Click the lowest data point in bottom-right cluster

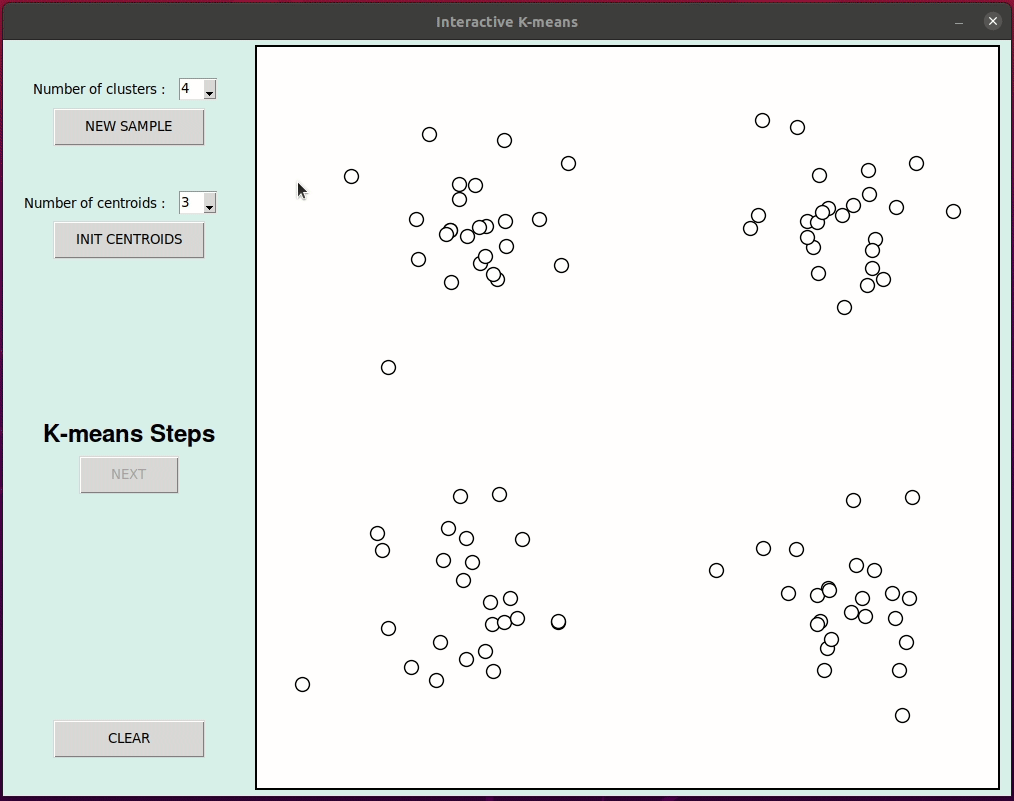click(x=902, y=715)
